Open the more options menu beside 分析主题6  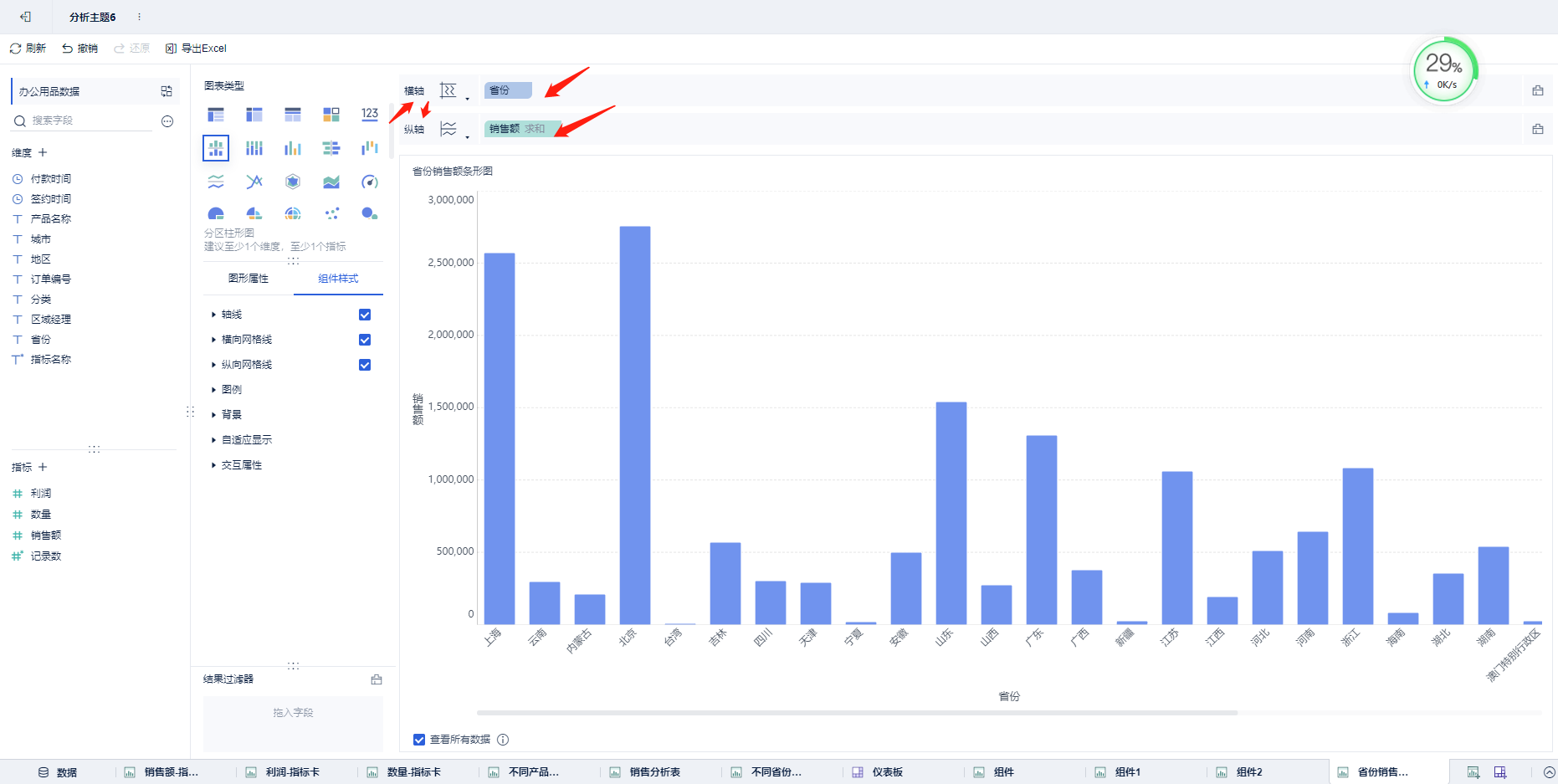click(x=139, y=17)
